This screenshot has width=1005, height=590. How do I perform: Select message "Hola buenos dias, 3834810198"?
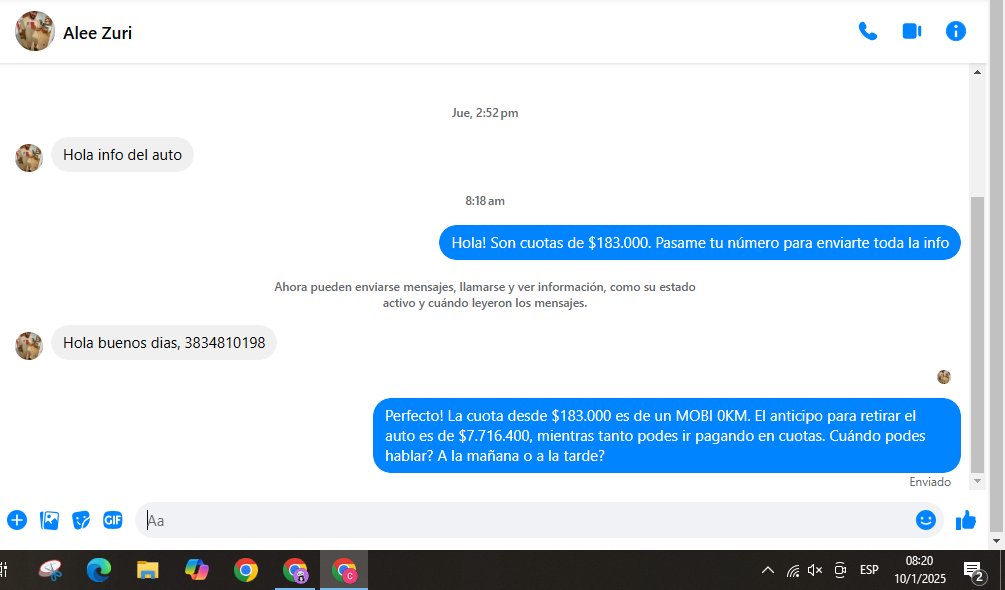pyautogui.click(x=164, y=343)
